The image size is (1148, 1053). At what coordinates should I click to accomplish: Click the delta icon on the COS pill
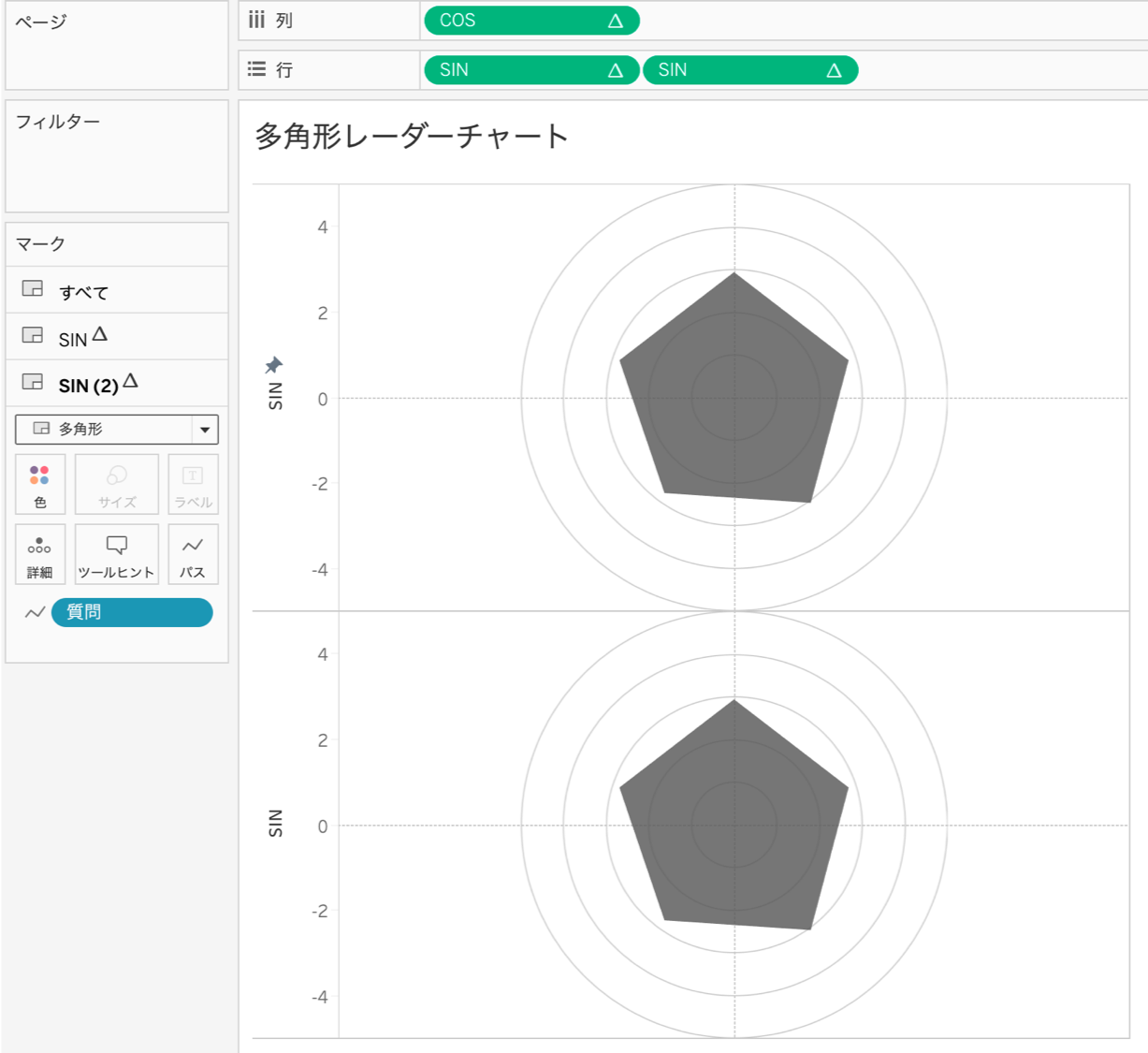pyautogui.click(x=615, y=21)
